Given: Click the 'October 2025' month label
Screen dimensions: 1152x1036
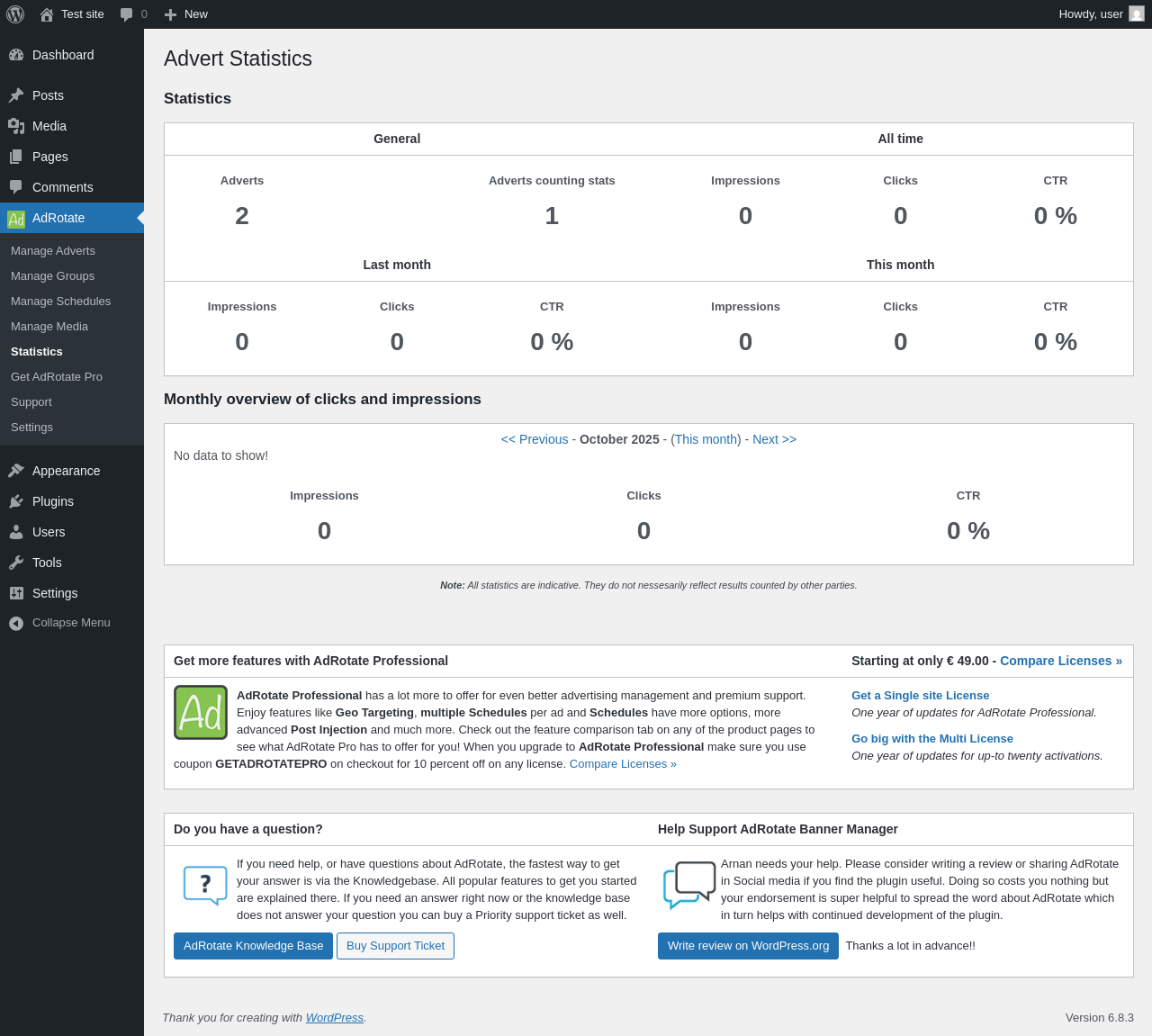Looking at the screenshot, I should (x=619, y=439).
